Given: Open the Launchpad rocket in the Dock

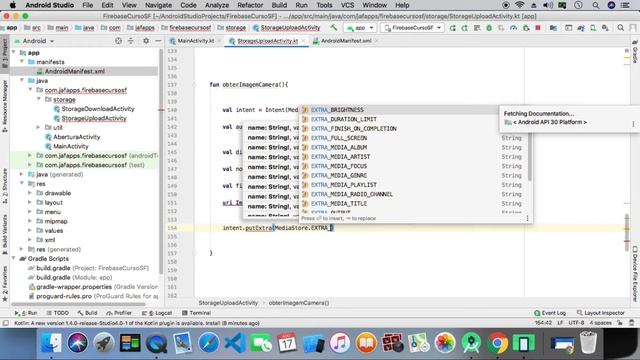Looking at the screenshot, I should coord(104,342).
